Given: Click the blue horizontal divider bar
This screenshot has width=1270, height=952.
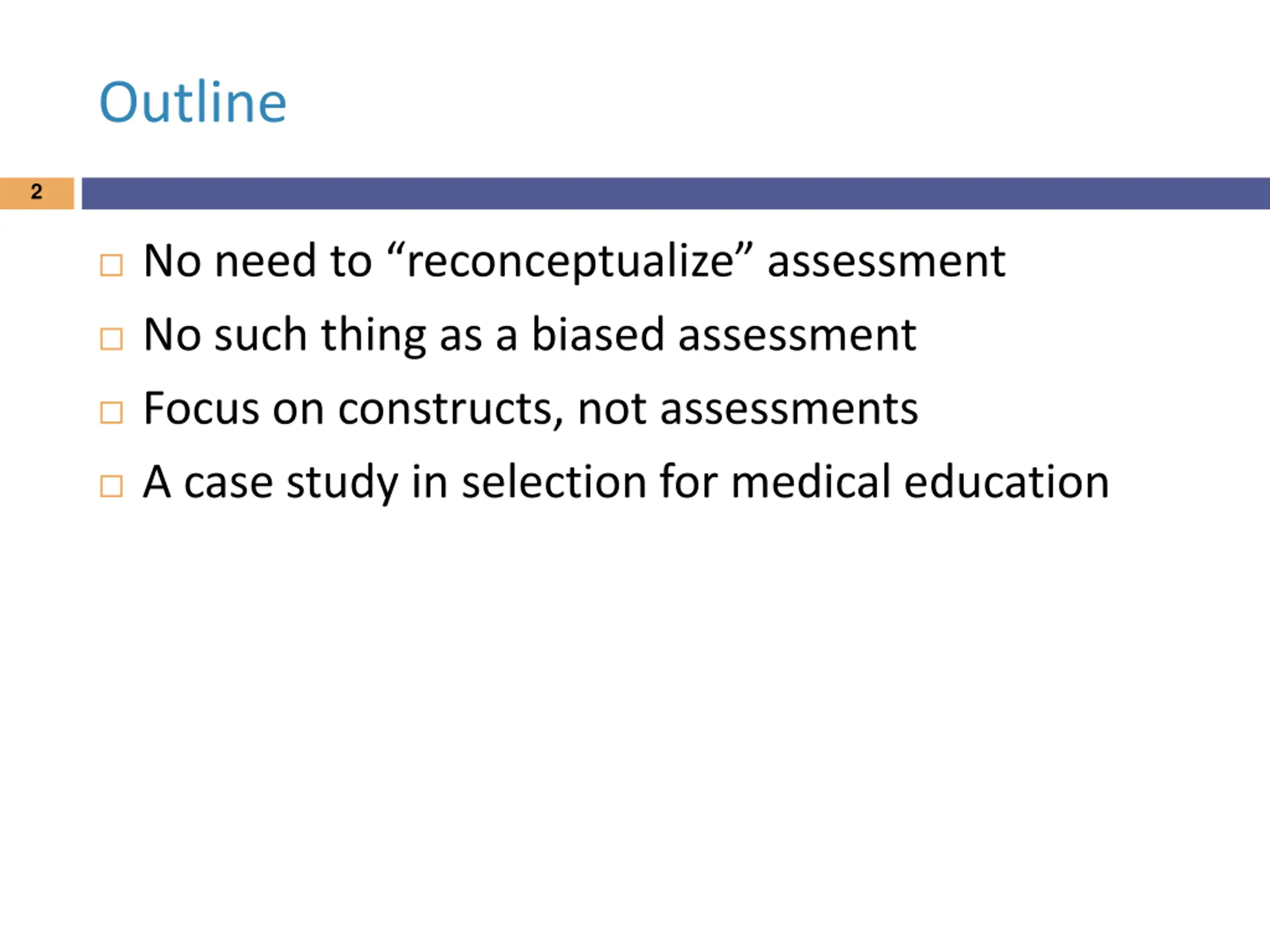Looking at the screenshot, I should [676, 193].
